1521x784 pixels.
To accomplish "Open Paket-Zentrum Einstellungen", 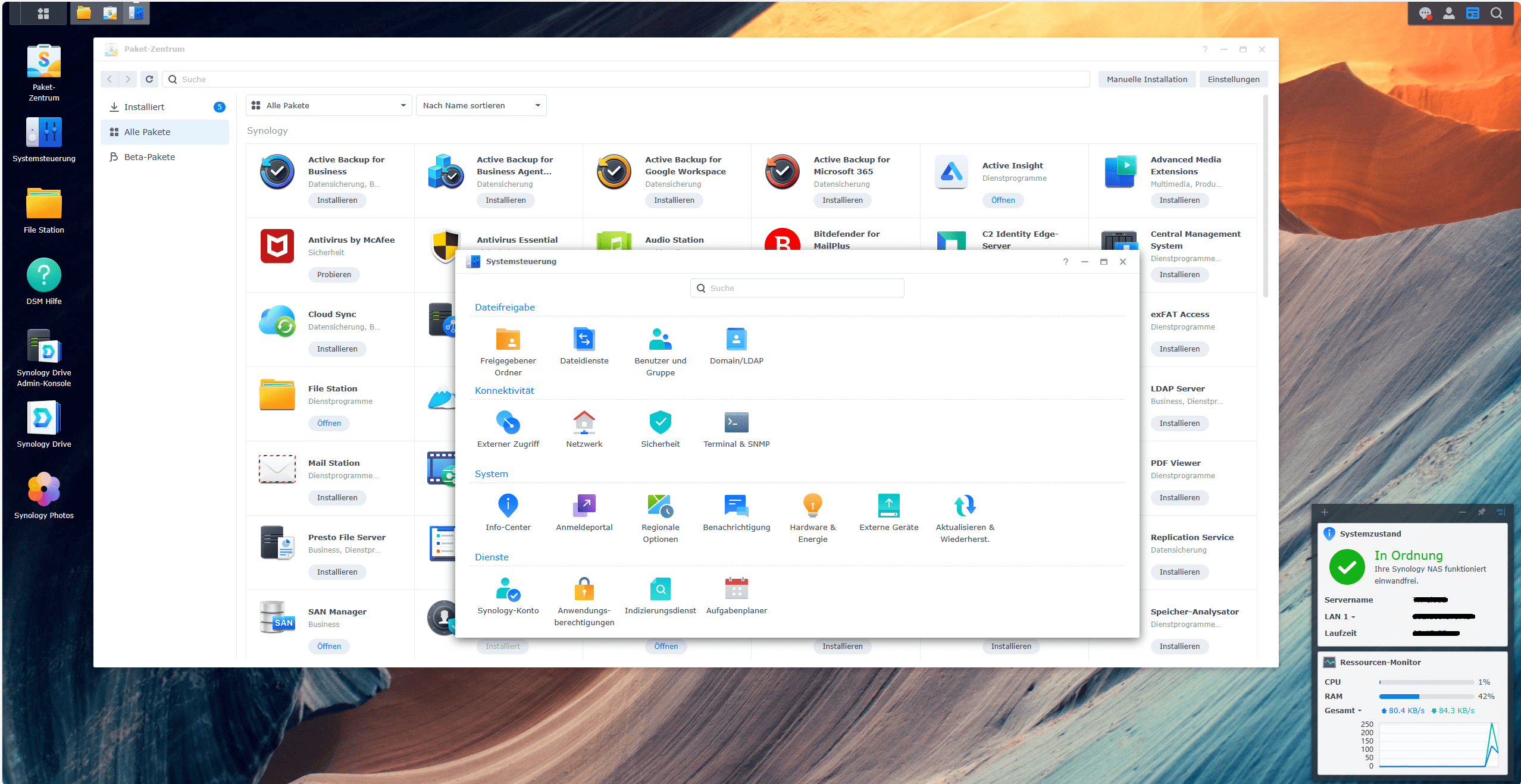I will 1233,79.
